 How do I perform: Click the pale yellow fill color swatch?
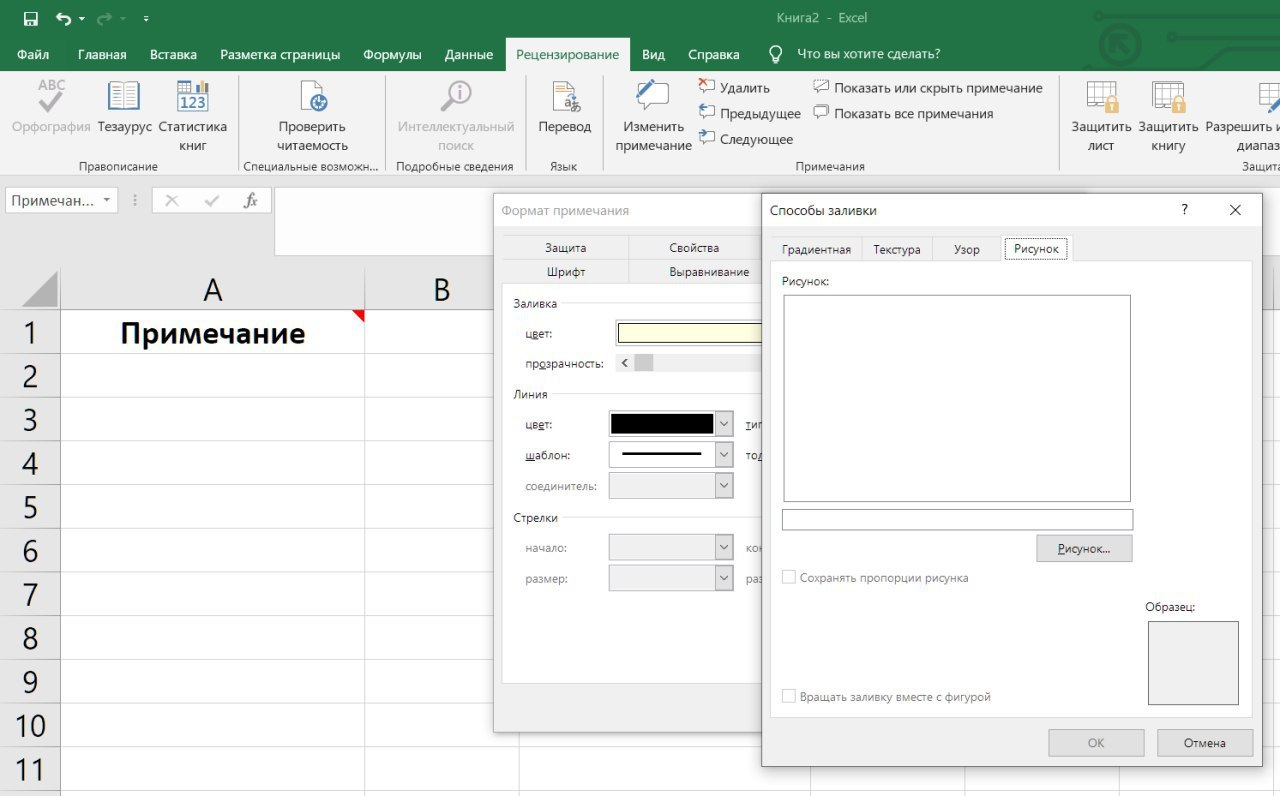(689, 333)
